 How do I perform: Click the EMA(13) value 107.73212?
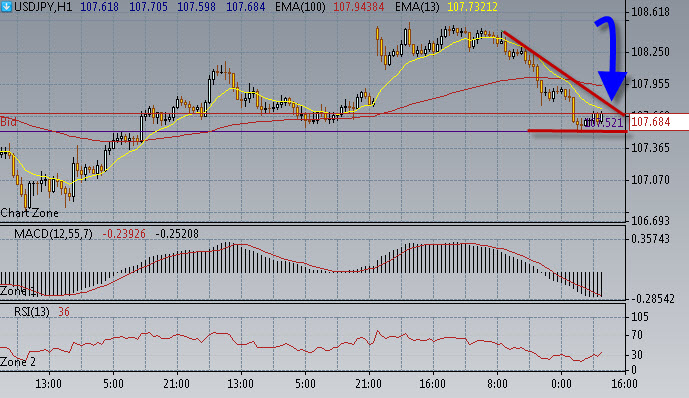tap(472, 7)
